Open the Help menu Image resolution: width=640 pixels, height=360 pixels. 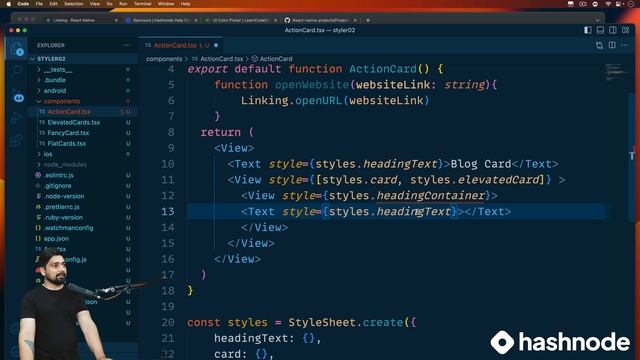(x=185, y=4)
